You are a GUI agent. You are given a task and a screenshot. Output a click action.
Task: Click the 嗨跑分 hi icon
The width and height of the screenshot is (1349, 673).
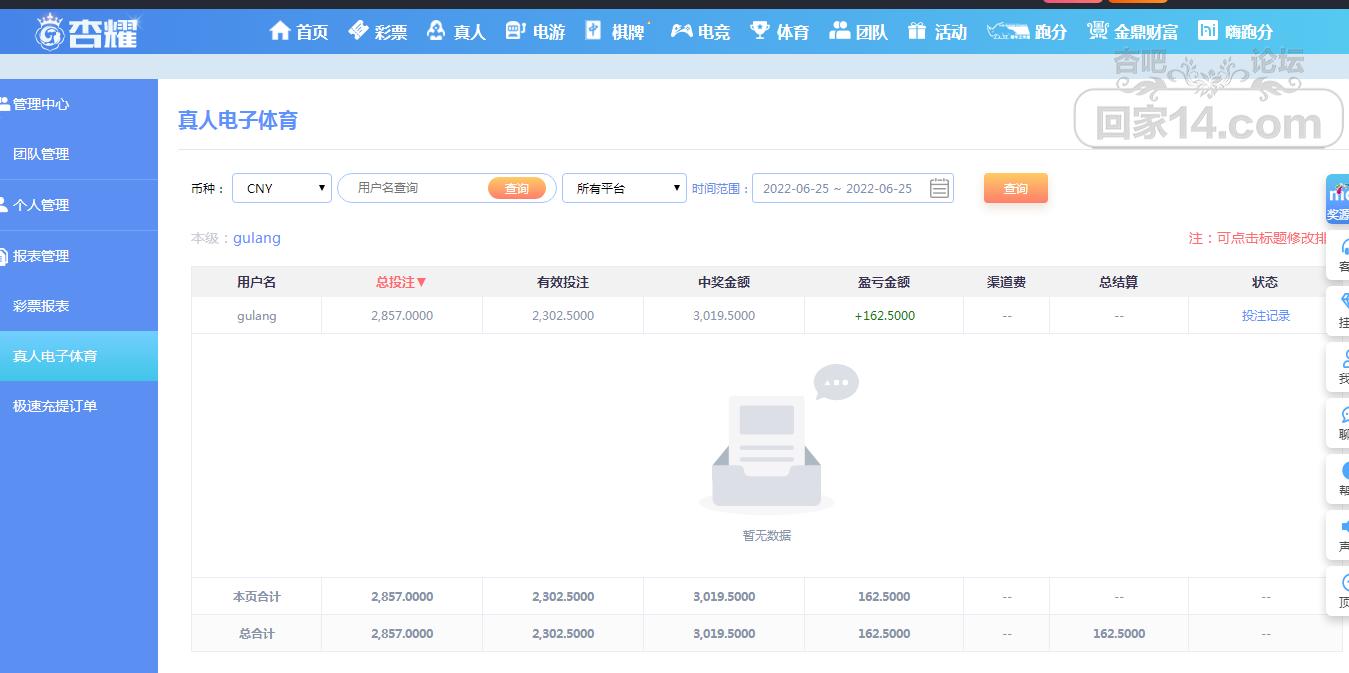1208,31
